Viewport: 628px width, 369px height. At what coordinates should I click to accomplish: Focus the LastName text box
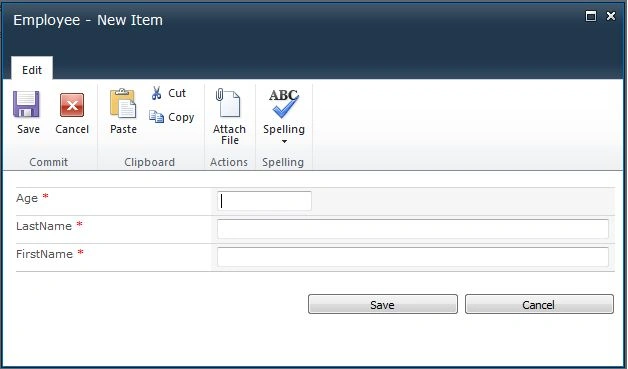tap(413, 229)
